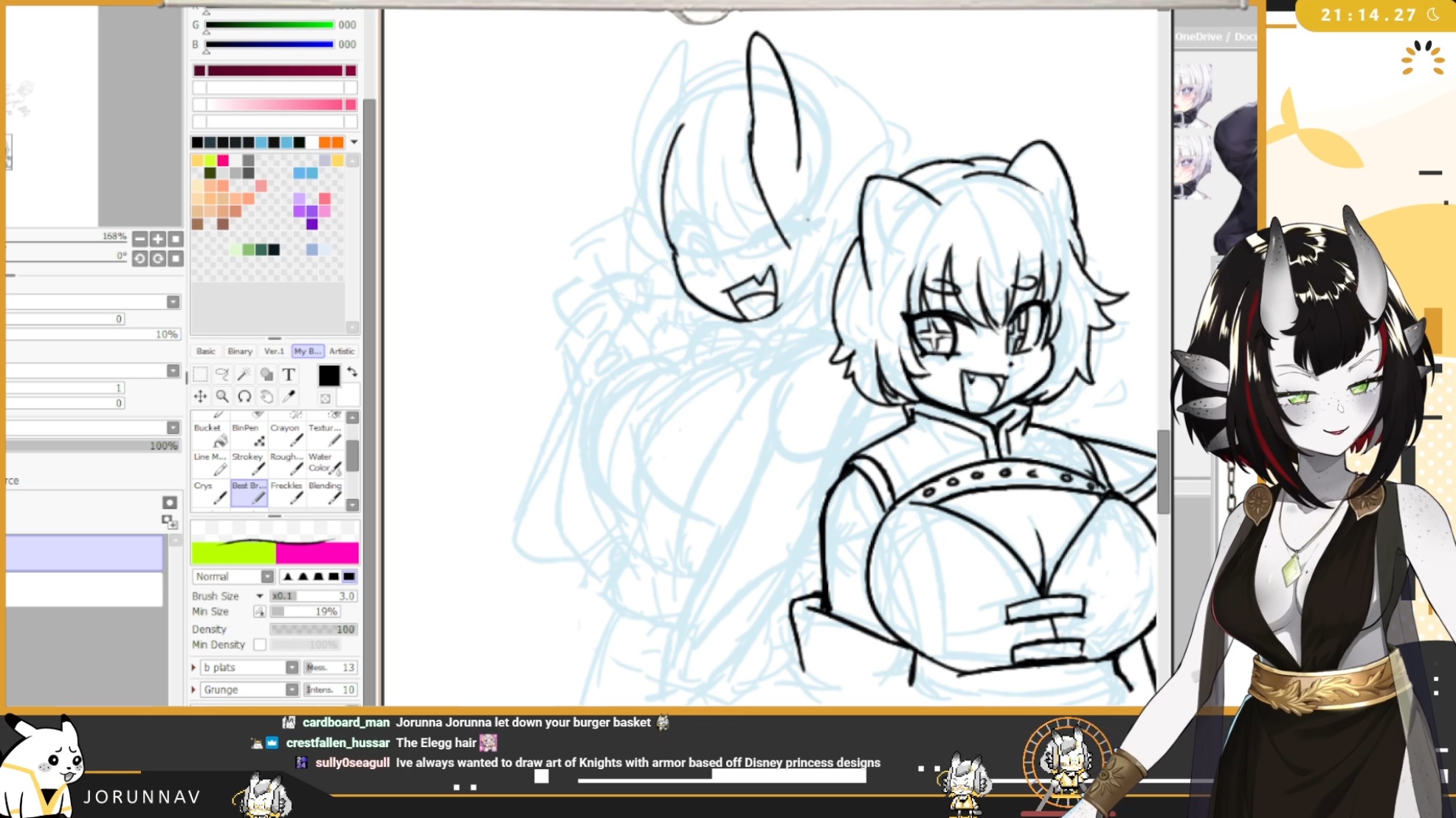This screenshot has height=818, width=1456.
Task: Switch to the Artistic brush tab
Action: [342, 351]
